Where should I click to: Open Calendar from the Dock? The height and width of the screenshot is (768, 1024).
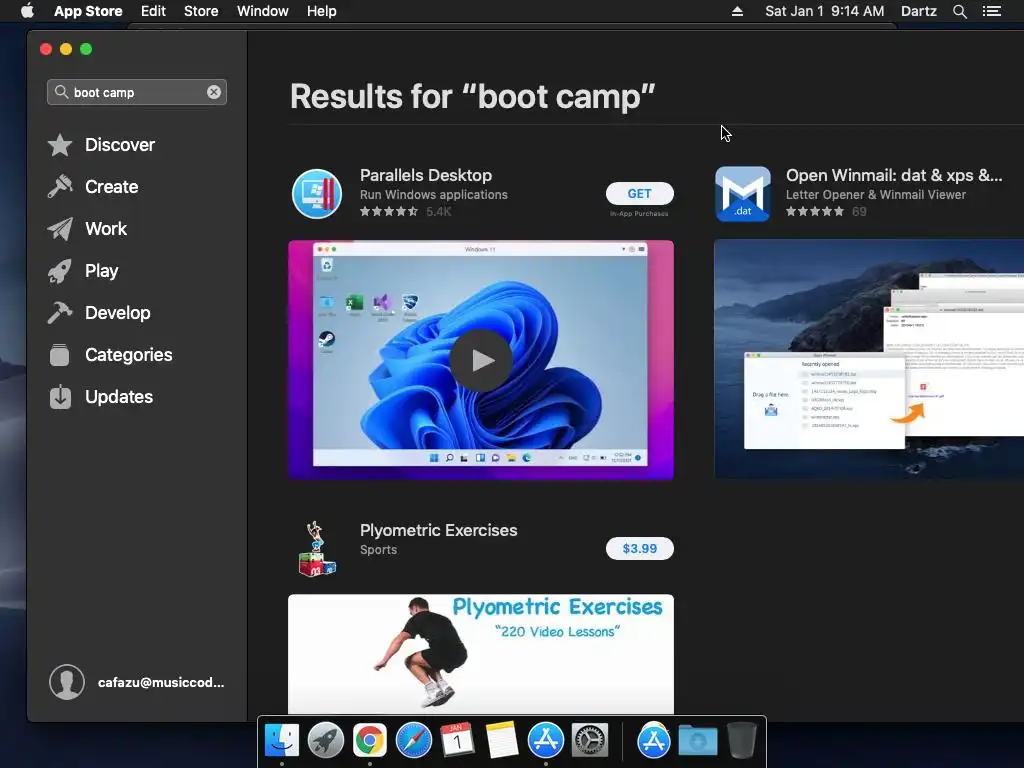(457, 741)
